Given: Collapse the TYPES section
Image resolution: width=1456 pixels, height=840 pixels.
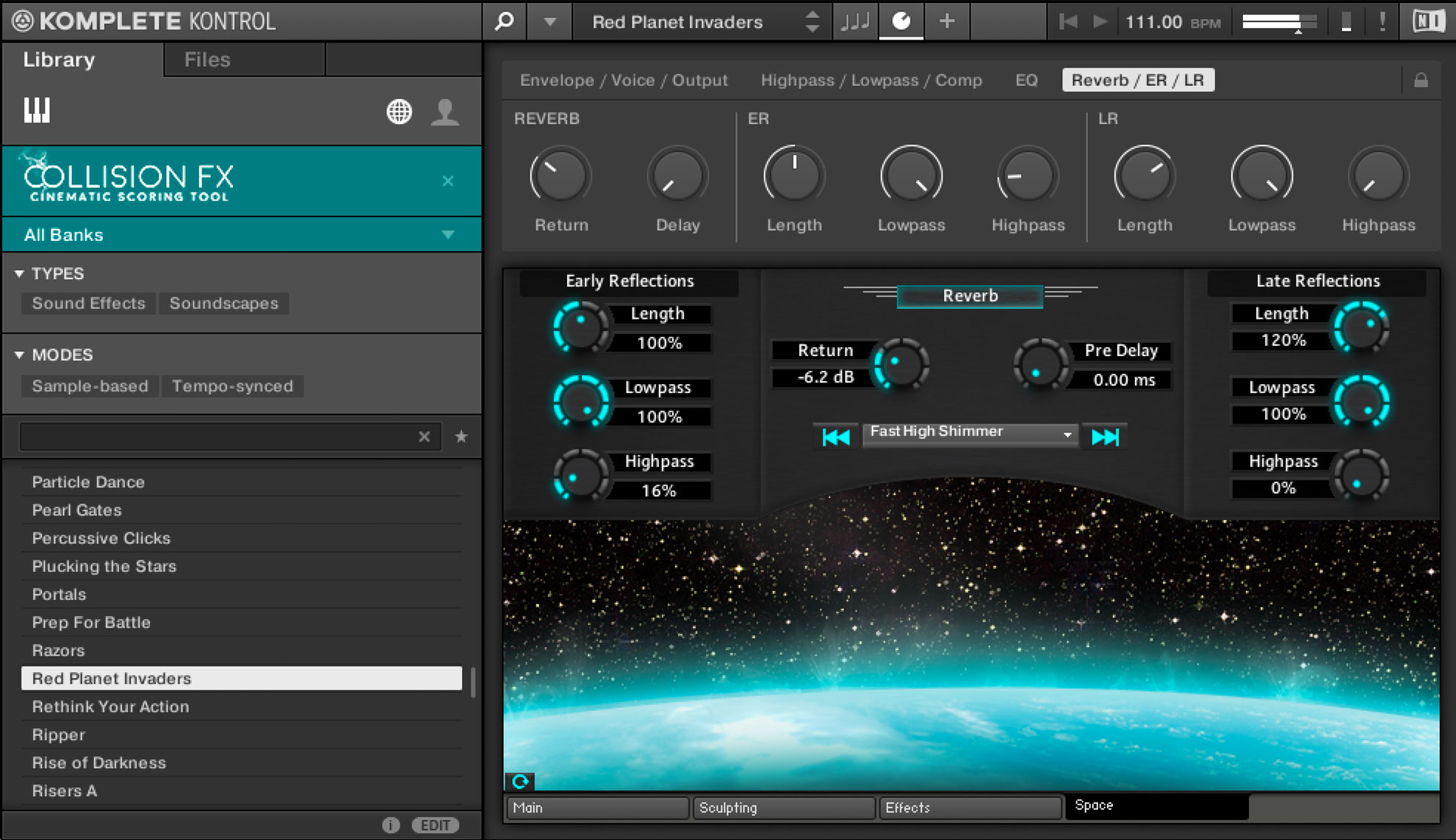Looking at the screenshot, I should [20, 273].
